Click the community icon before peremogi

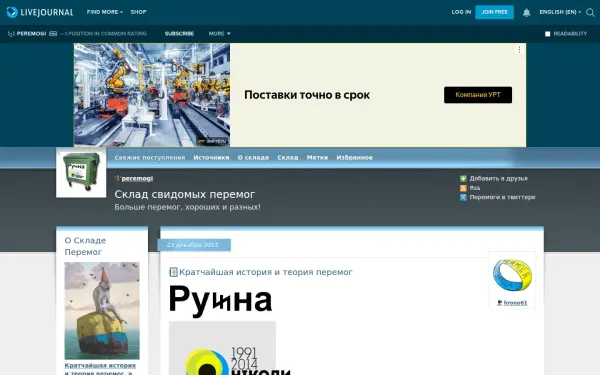coord(117,178)
